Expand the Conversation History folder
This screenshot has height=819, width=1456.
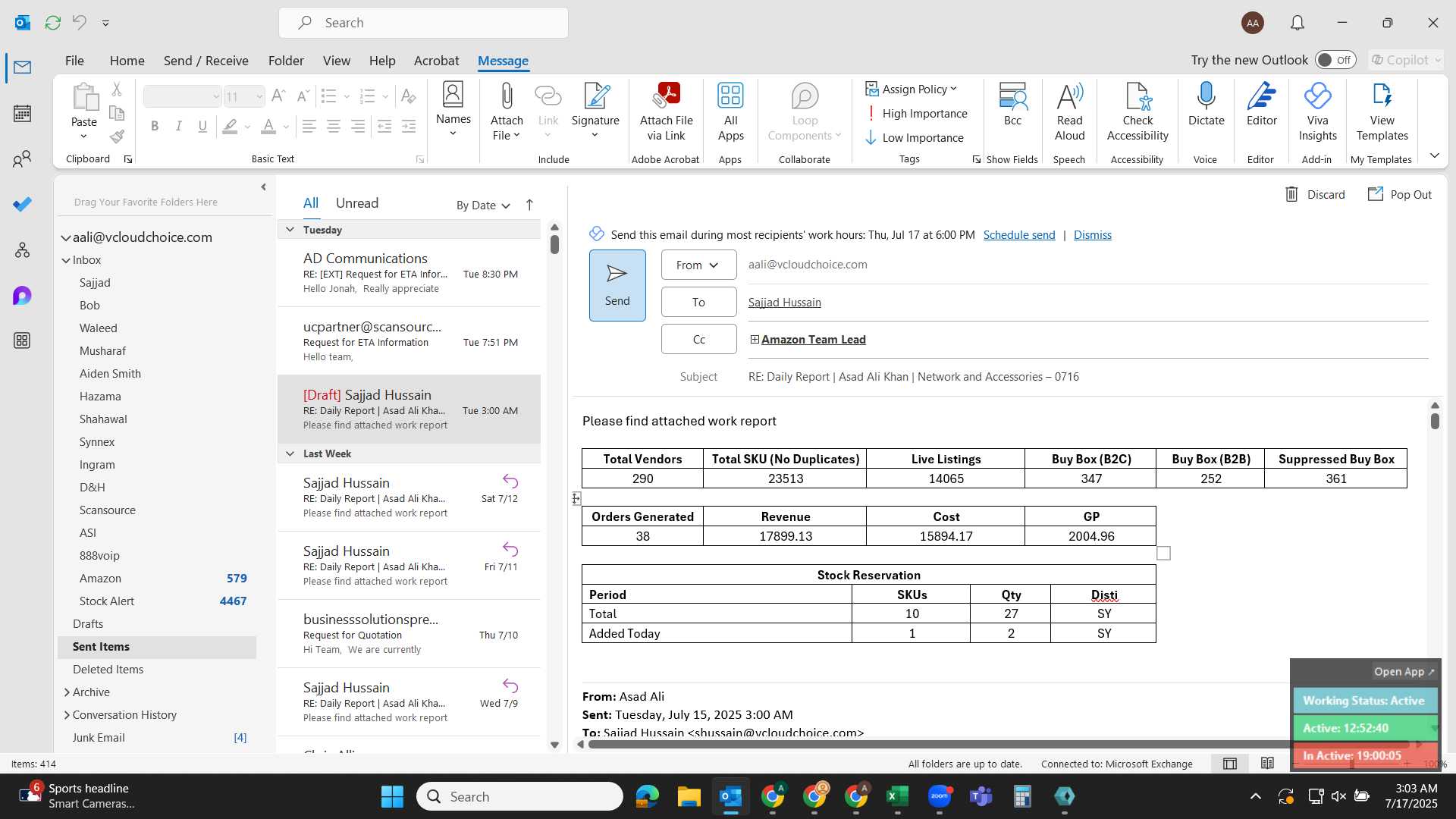tap(67, 714)
